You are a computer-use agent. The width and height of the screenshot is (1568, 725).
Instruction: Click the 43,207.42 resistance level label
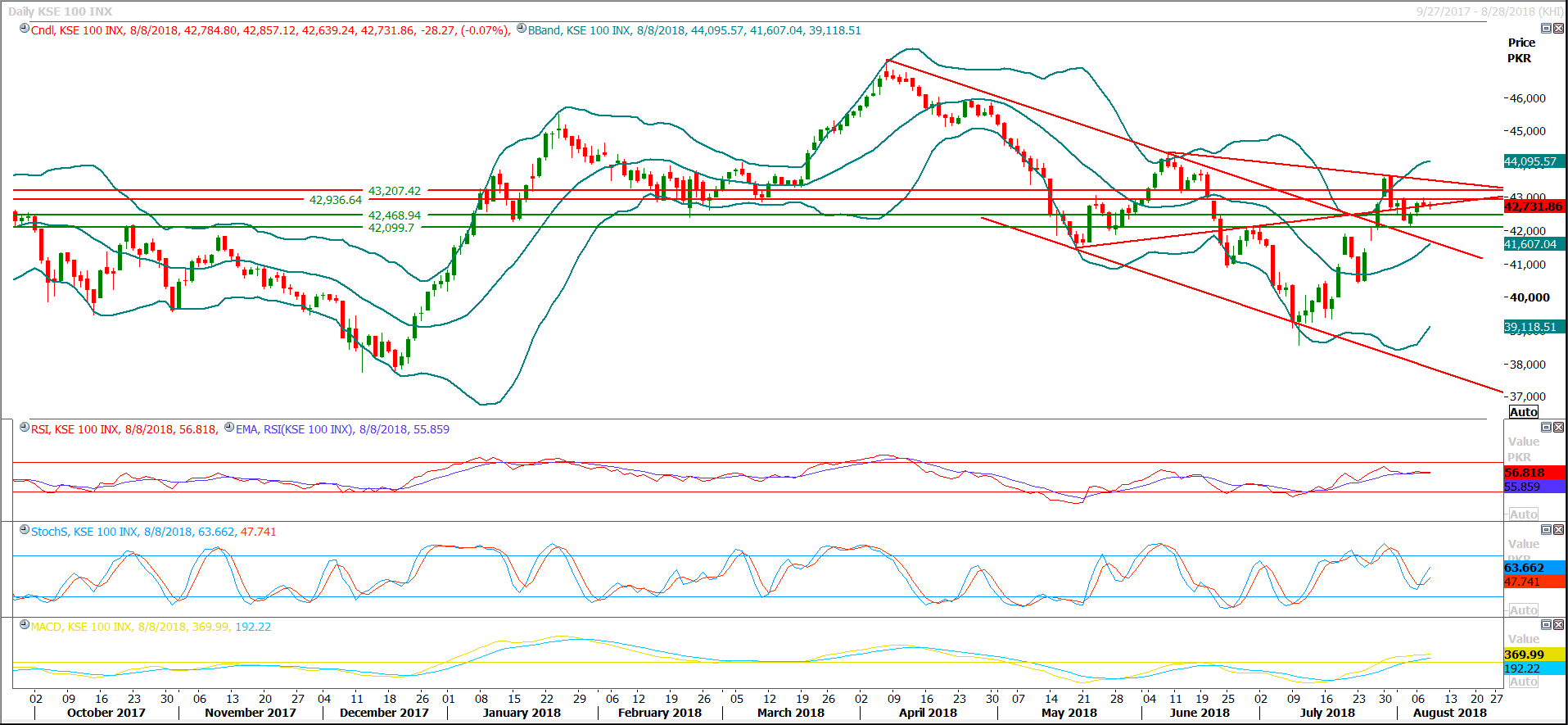395,191
